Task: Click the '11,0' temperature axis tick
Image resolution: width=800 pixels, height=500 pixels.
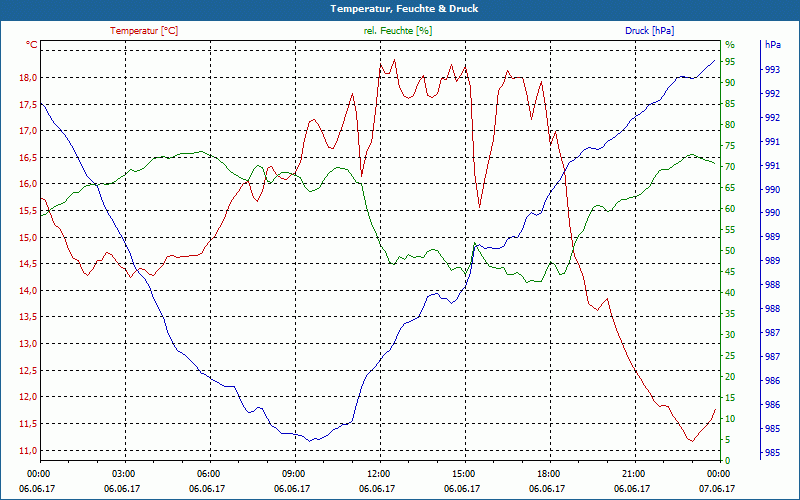Action: click(x=28, y=450)
